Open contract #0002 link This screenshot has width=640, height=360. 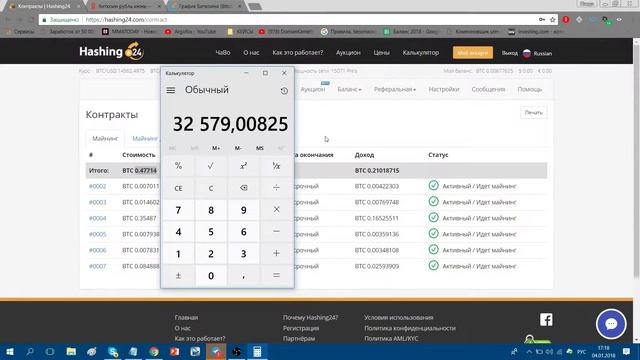point(98,186)
